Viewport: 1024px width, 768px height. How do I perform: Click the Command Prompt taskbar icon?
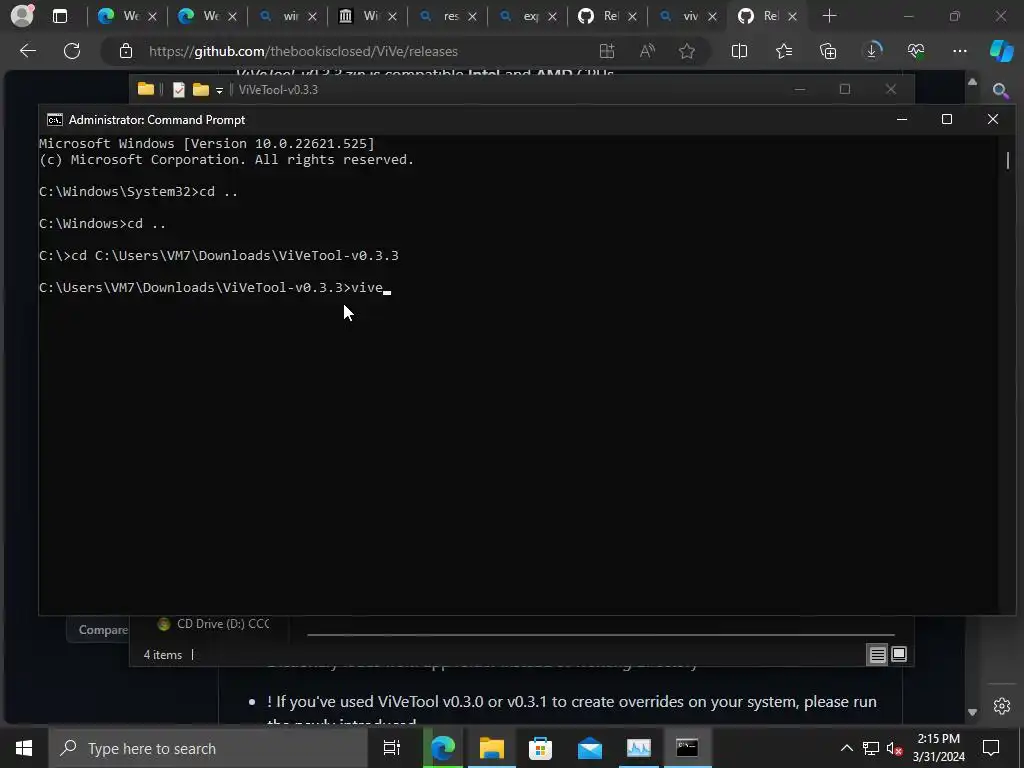coord(687,748)
